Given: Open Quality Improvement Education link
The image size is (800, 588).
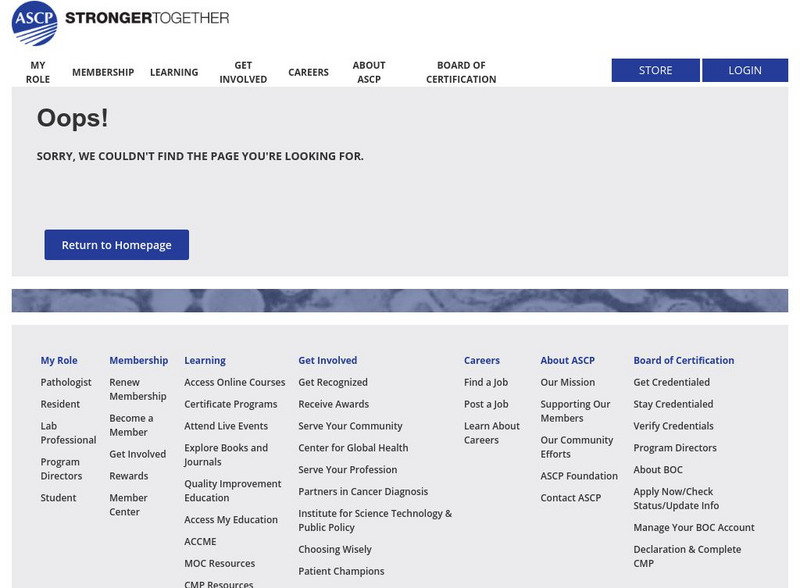Looking at the screenshot, I should point(233,491).
